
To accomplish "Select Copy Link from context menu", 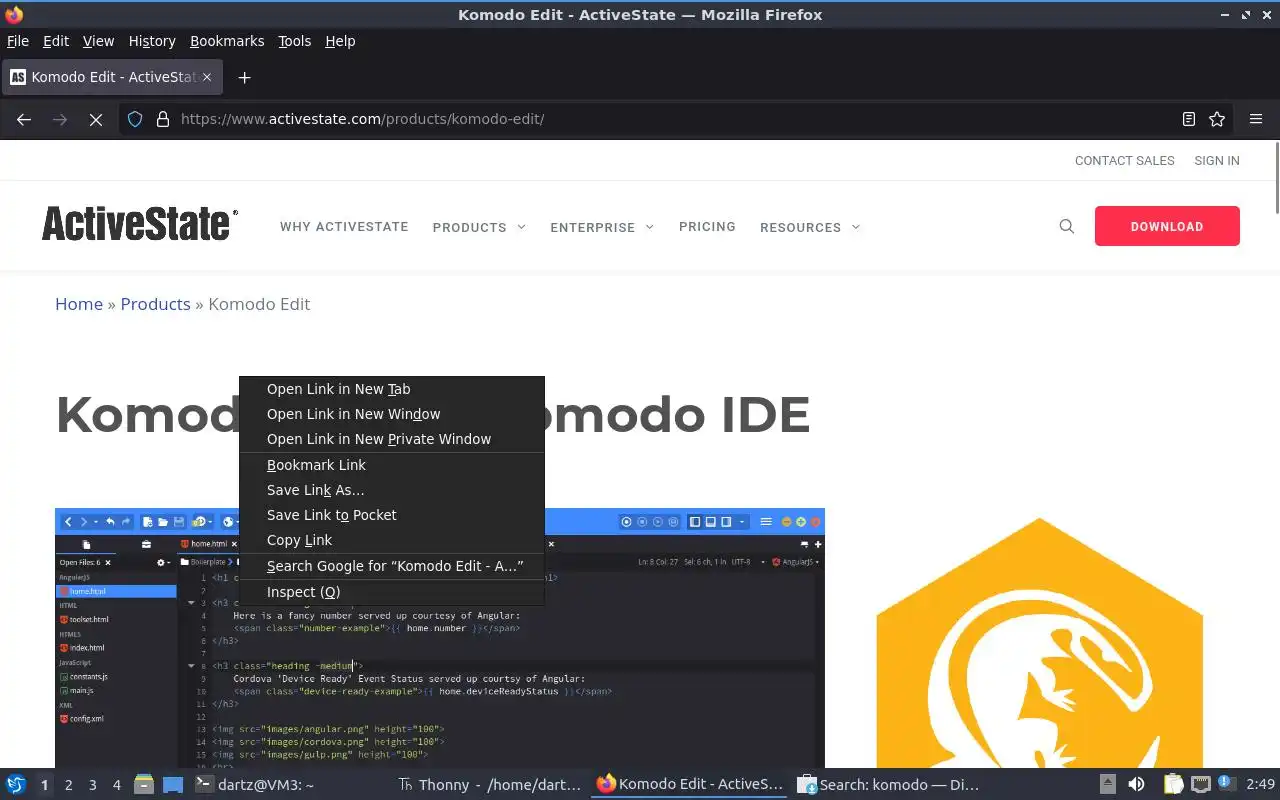I will pos(392,540).
